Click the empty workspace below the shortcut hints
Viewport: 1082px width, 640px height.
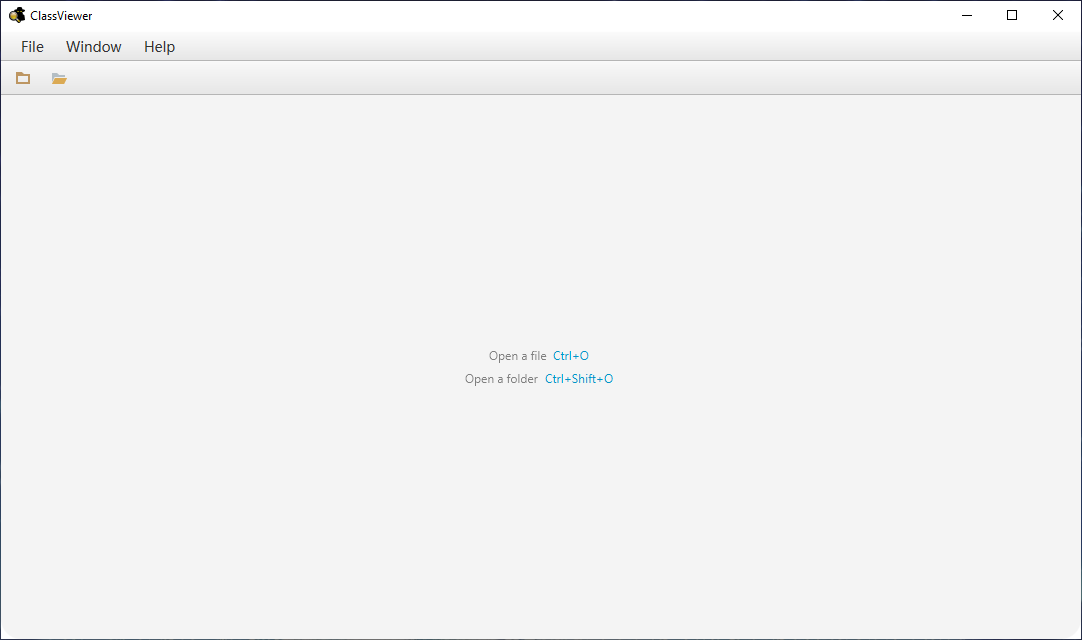[x=541, y=511]
